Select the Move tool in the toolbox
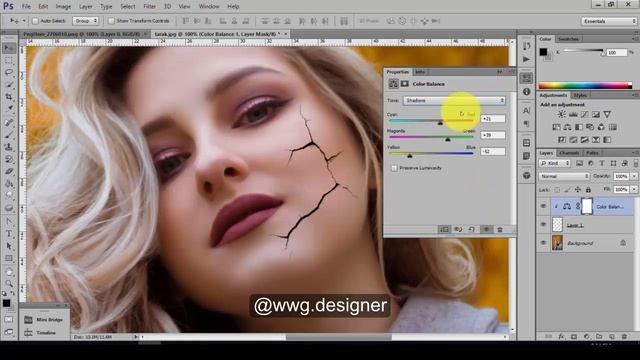This screenshot has height=360, width=640. 9,48
